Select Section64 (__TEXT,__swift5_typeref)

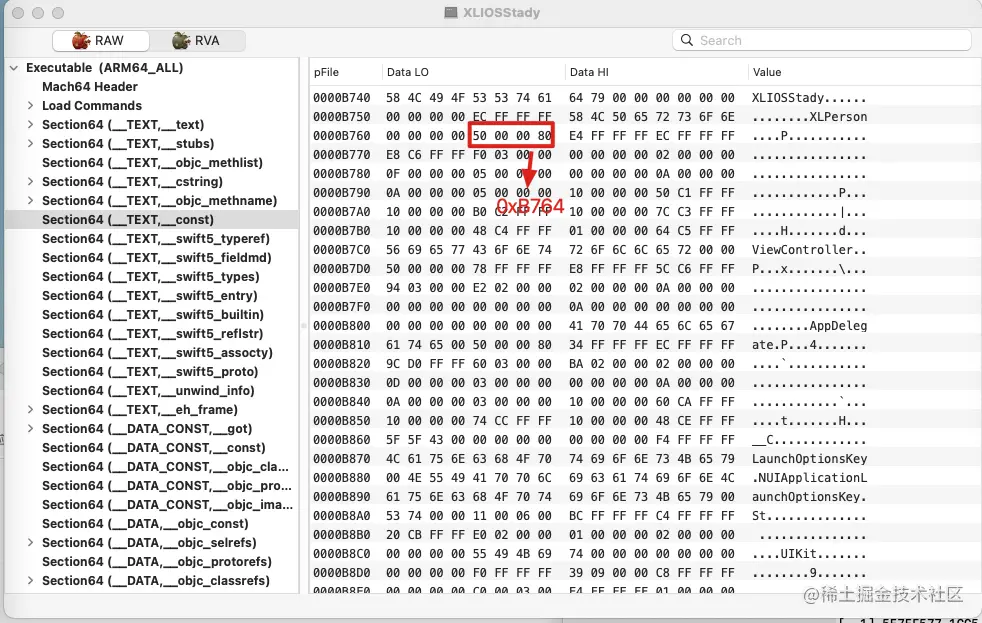click(x=156, y=239)
